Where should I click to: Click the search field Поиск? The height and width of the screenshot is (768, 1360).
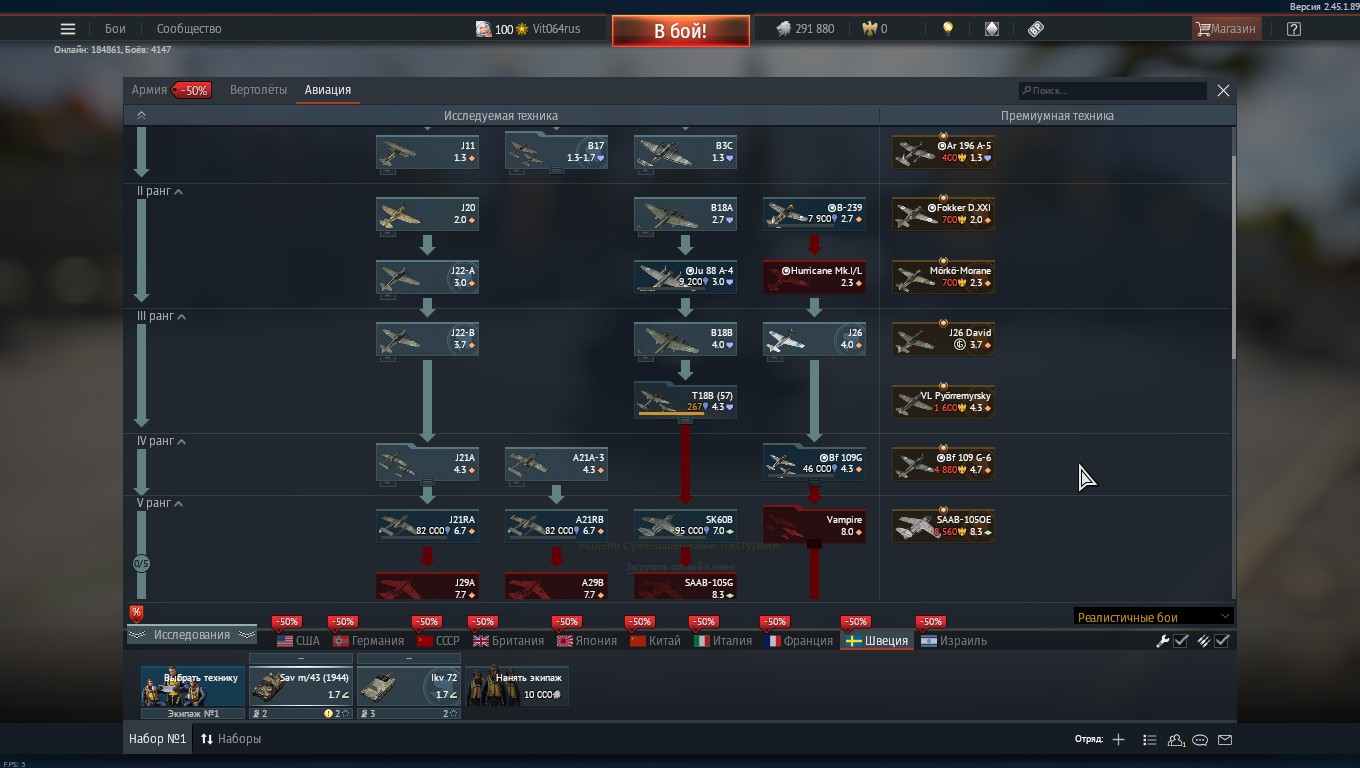1112,91
